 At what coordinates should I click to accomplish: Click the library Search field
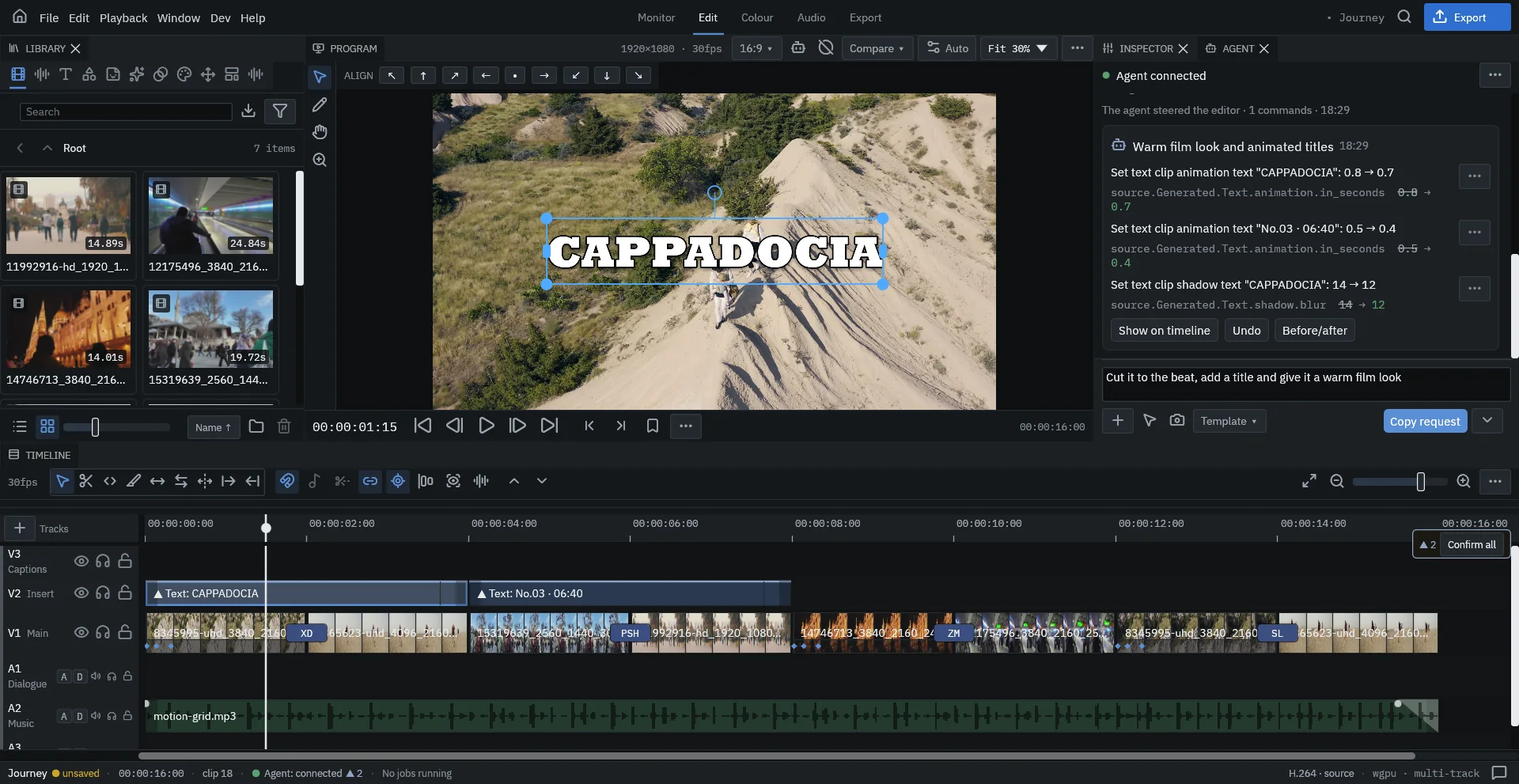tap(126, 112)
